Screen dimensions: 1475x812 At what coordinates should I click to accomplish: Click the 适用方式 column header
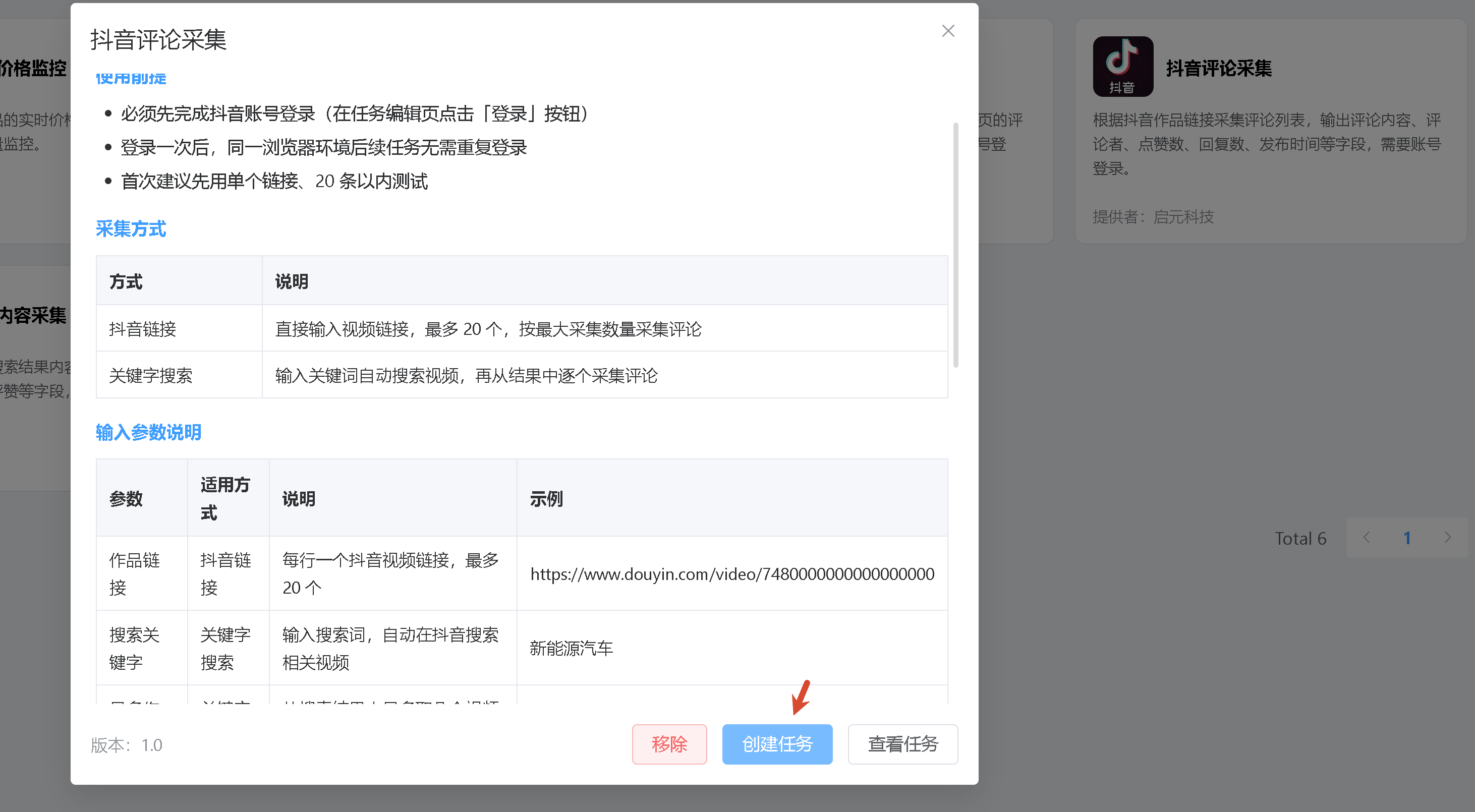(229, 498)
